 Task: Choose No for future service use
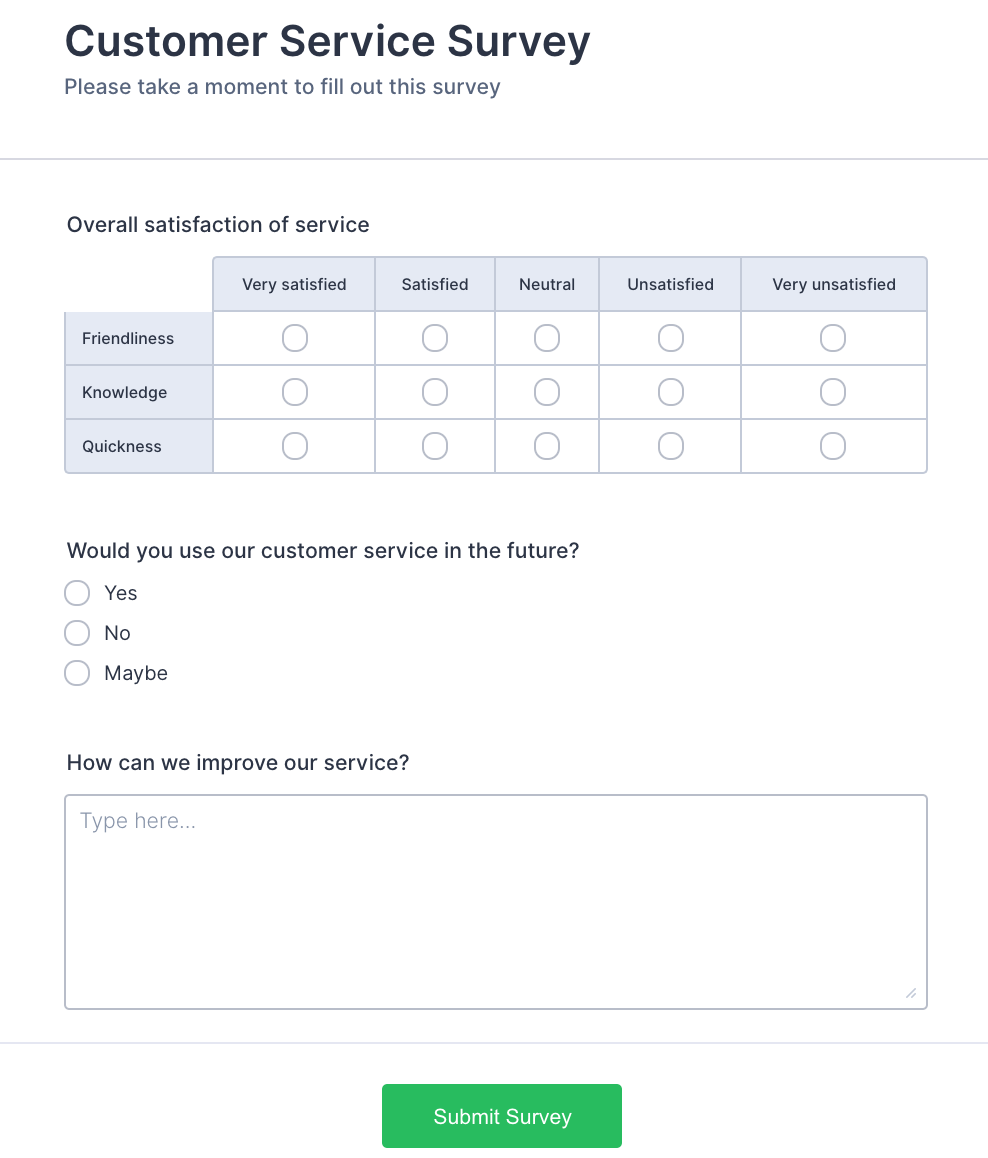click(x=77, y=633)
